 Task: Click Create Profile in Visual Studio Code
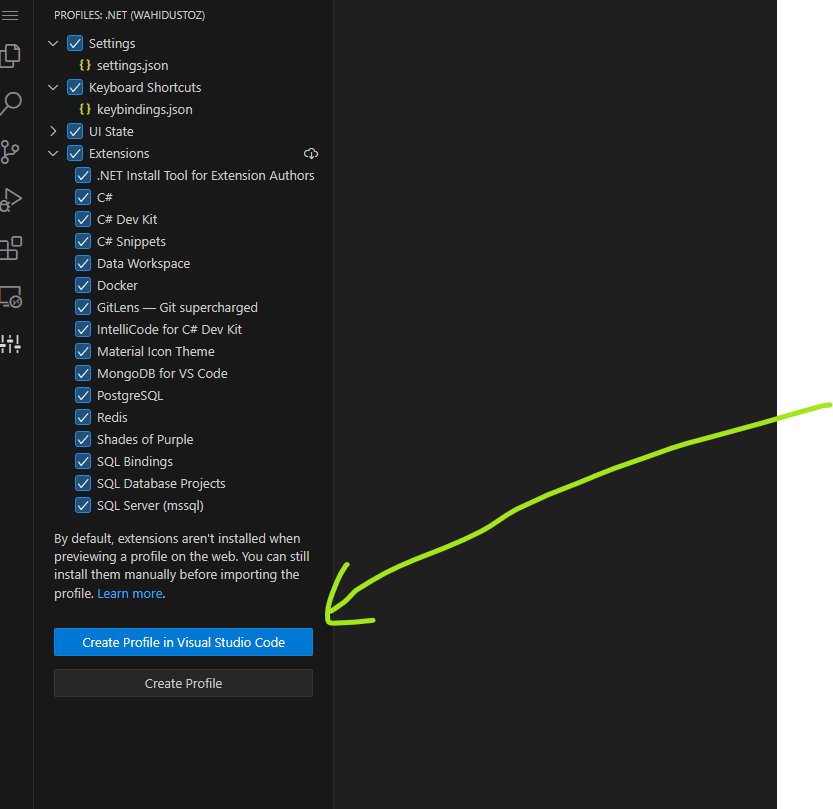coord(183,642)
